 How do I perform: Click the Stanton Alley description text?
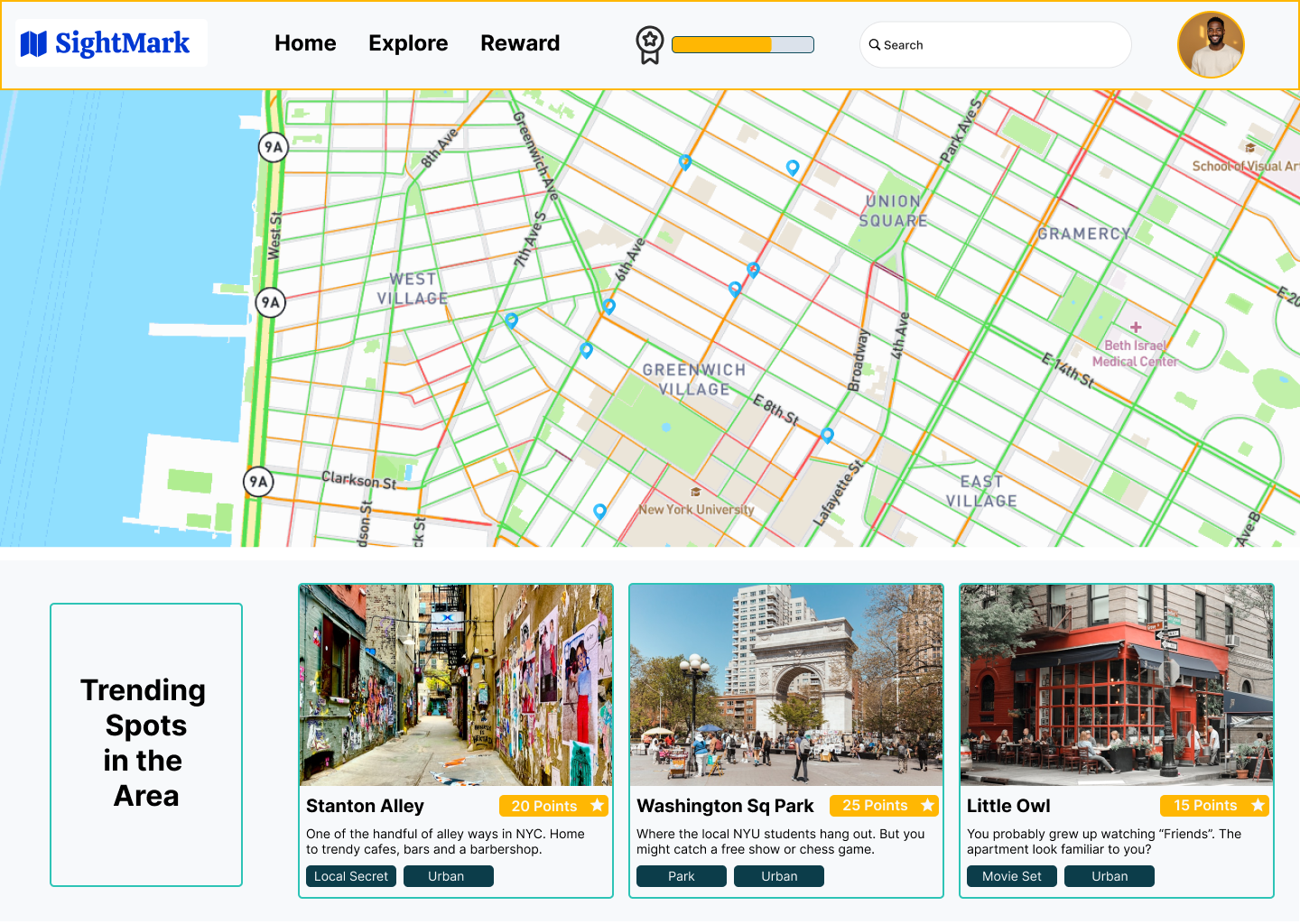tap(445, 841)
